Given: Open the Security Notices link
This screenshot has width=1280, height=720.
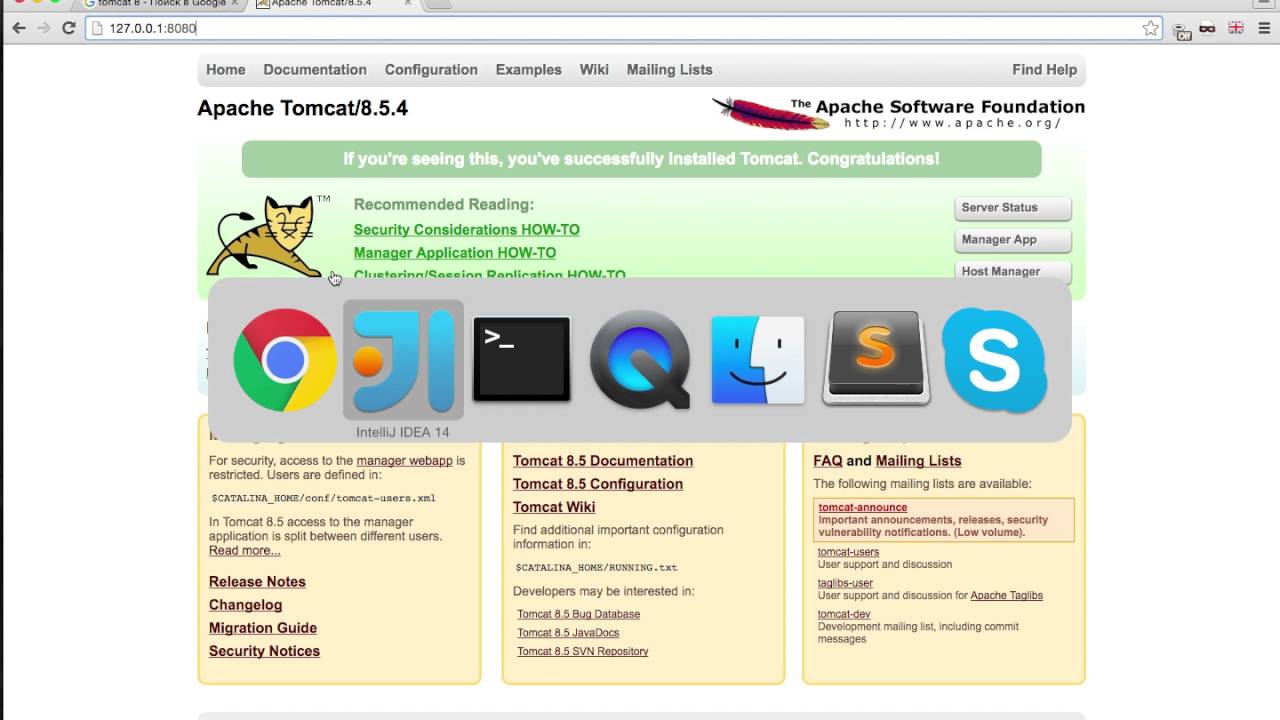Looking at the screenshot, I should tap(264, 651).
